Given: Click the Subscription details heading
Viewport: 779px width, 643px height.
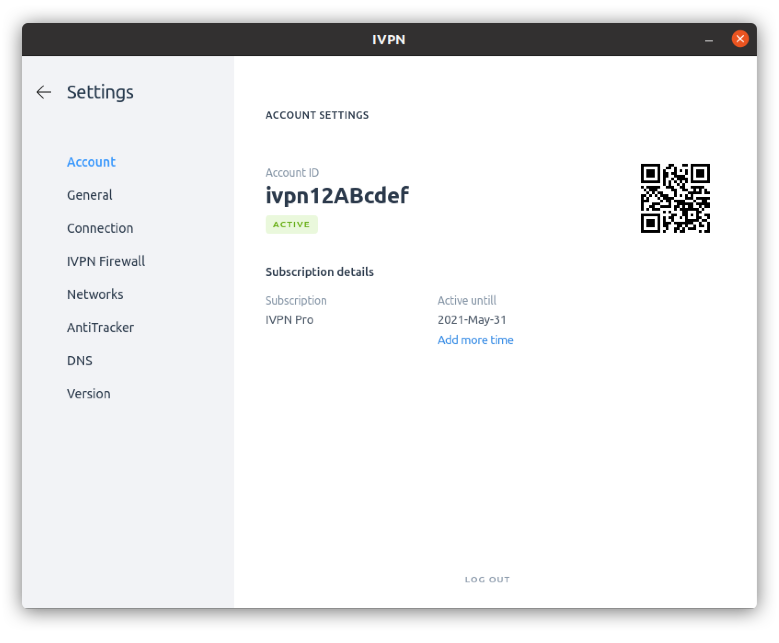Looking at the screenshot, I should click(x=319, y=272).
